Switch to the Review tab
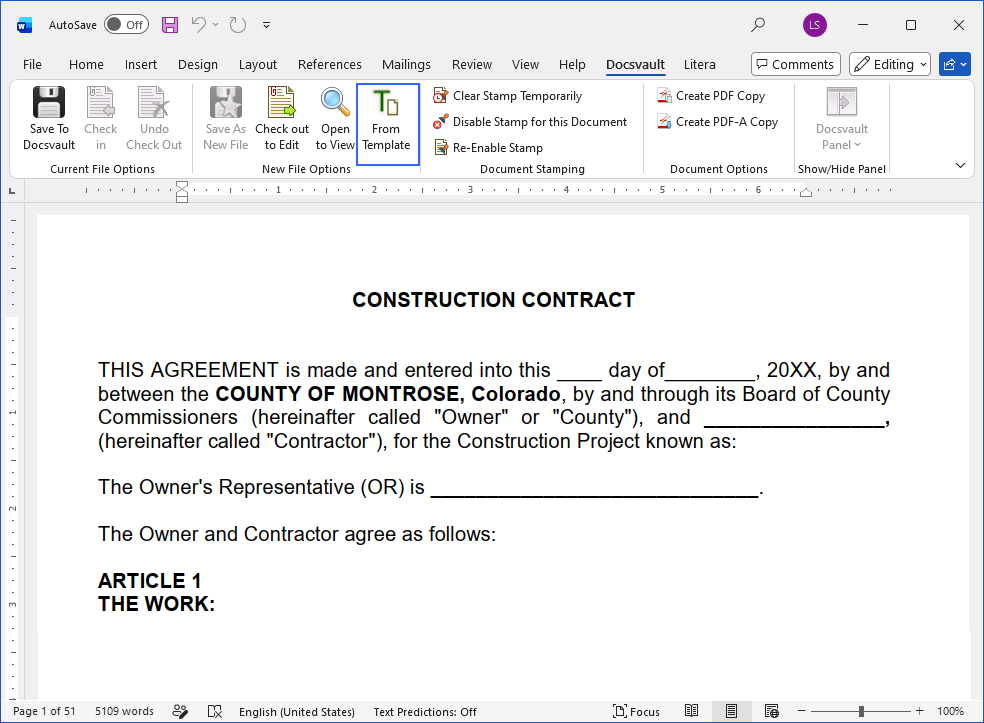This screenshot has height=723, width=984. tap(471, 65)
